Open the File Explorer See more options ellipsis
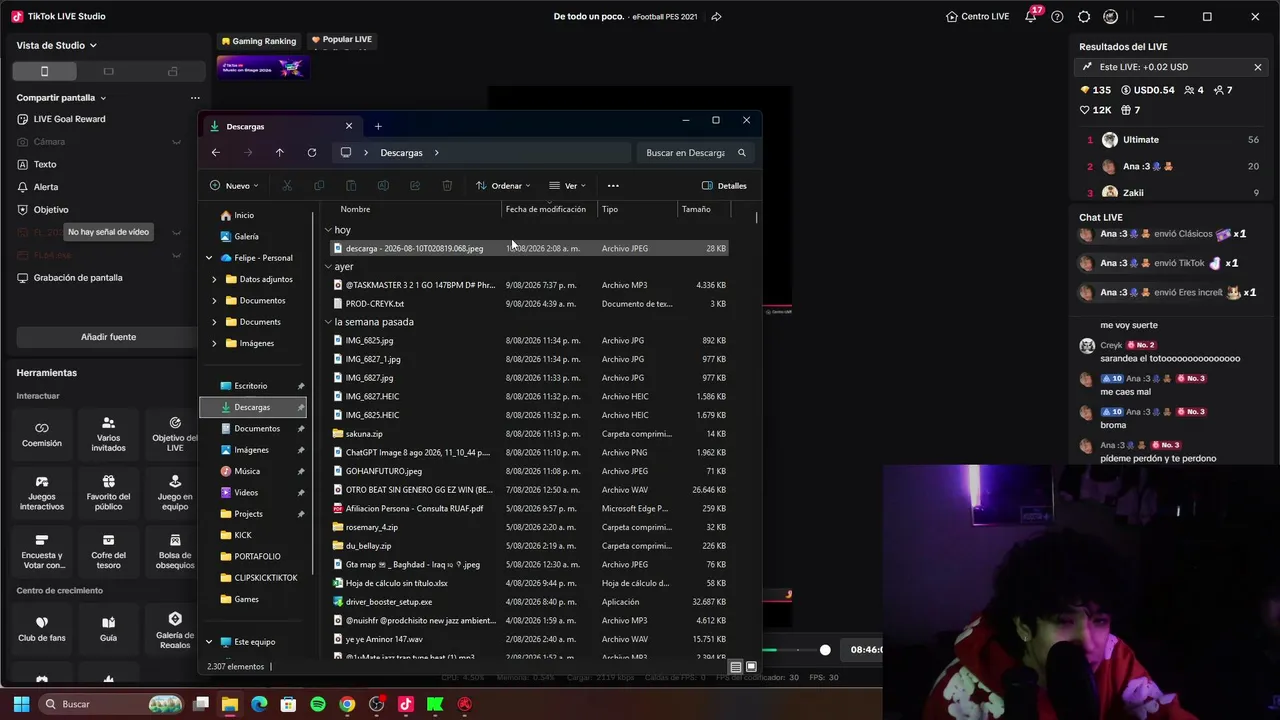The width and height of the screenshot is (1280, 720). (613, 185)
